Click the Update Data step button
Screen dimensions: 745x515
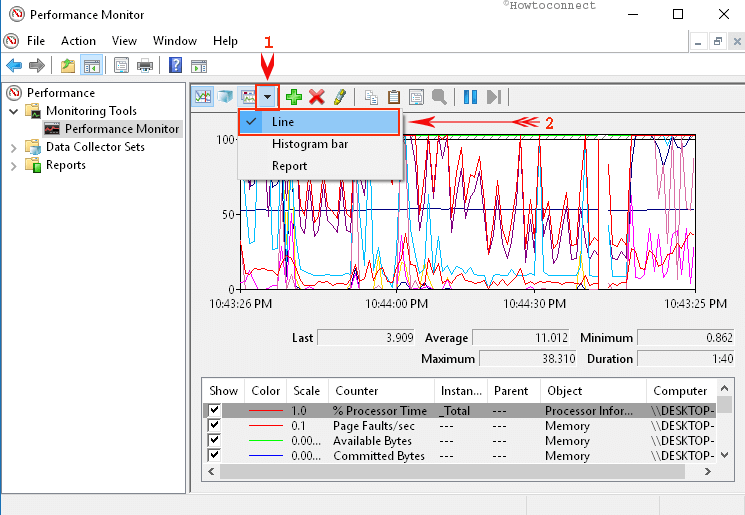(x=494, y=97)
